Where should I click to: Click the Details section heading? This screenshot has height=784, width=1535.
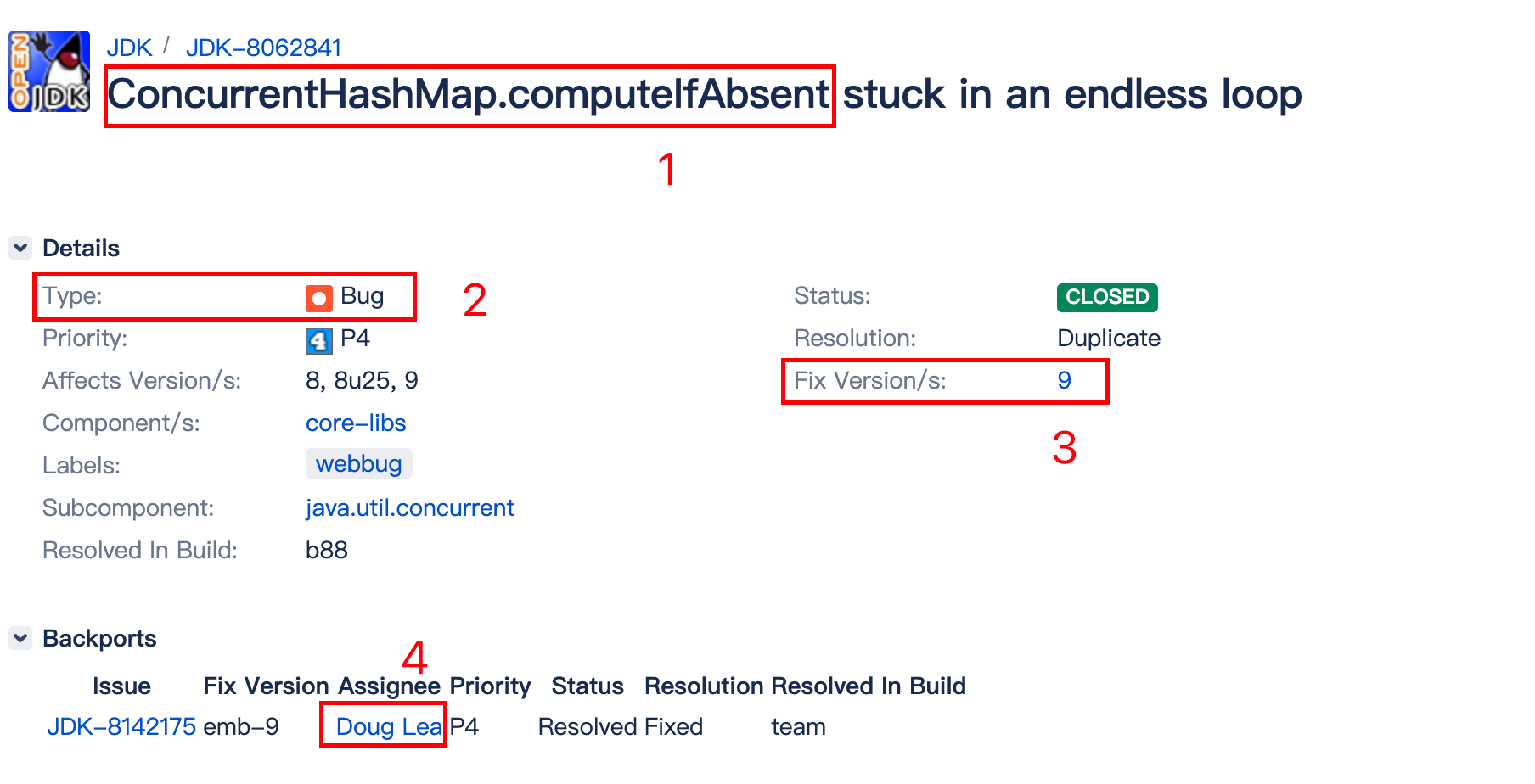click(81, 248)
